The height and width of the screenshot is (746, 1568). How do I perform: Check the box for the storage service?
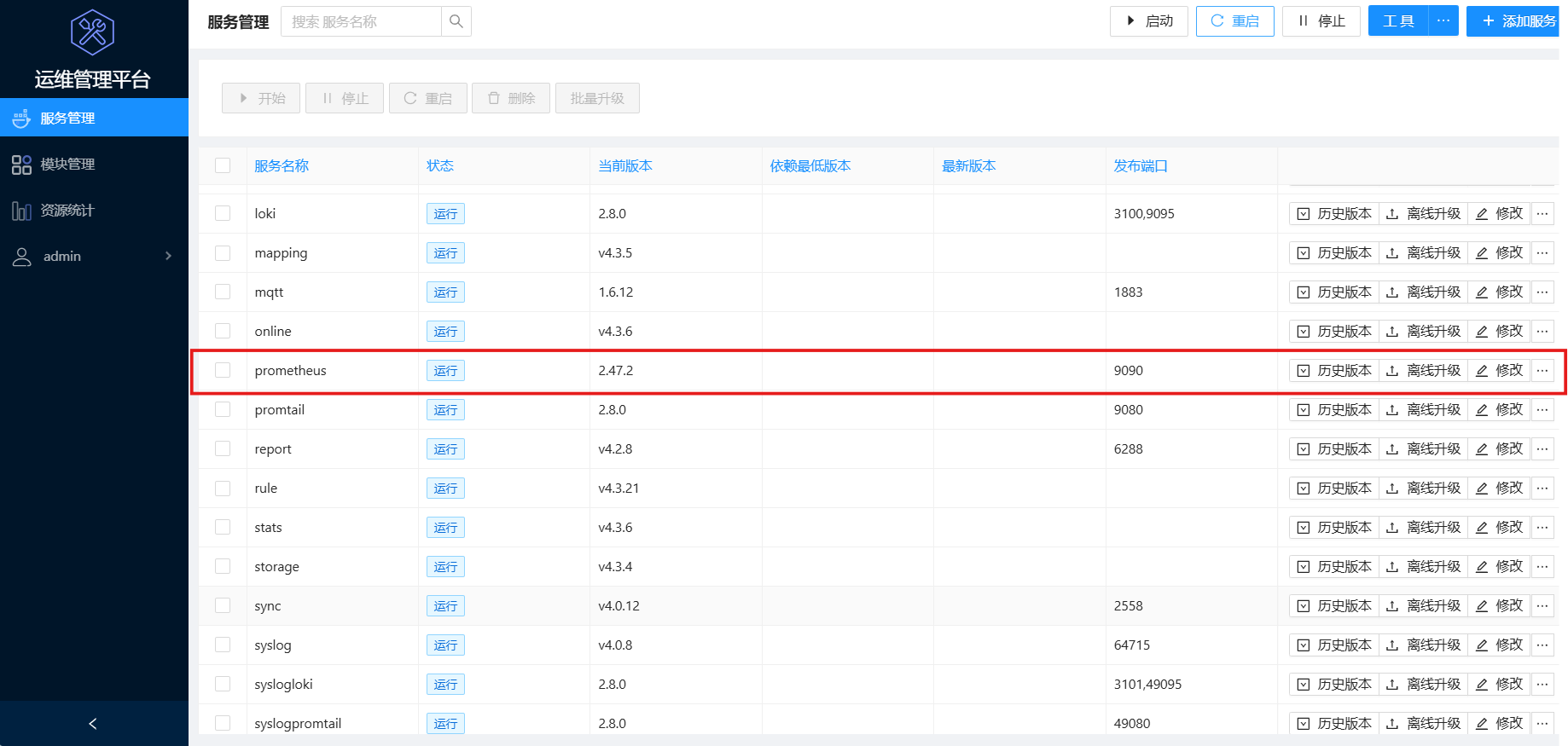pyautogui.click(x=223, y=566)
